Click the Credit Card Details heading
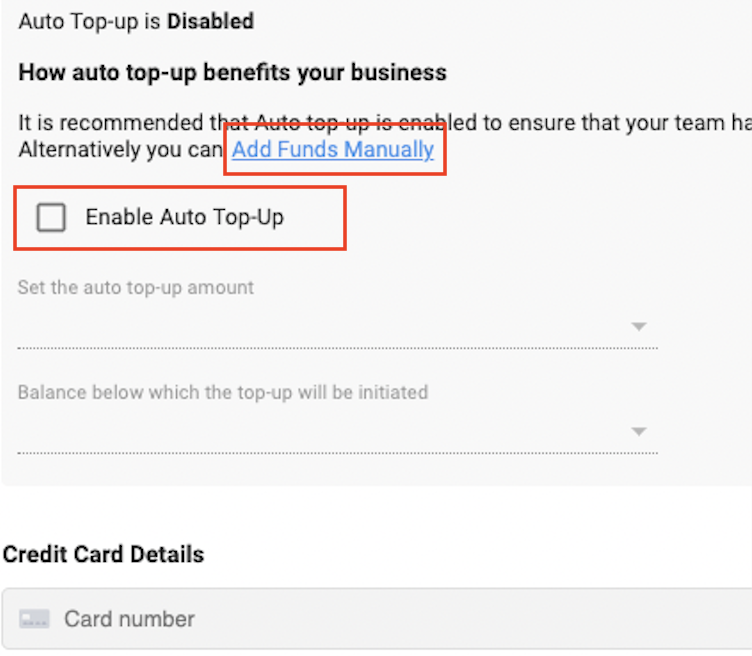Viewport: 752px width, 656px height. tap(104, 554)
